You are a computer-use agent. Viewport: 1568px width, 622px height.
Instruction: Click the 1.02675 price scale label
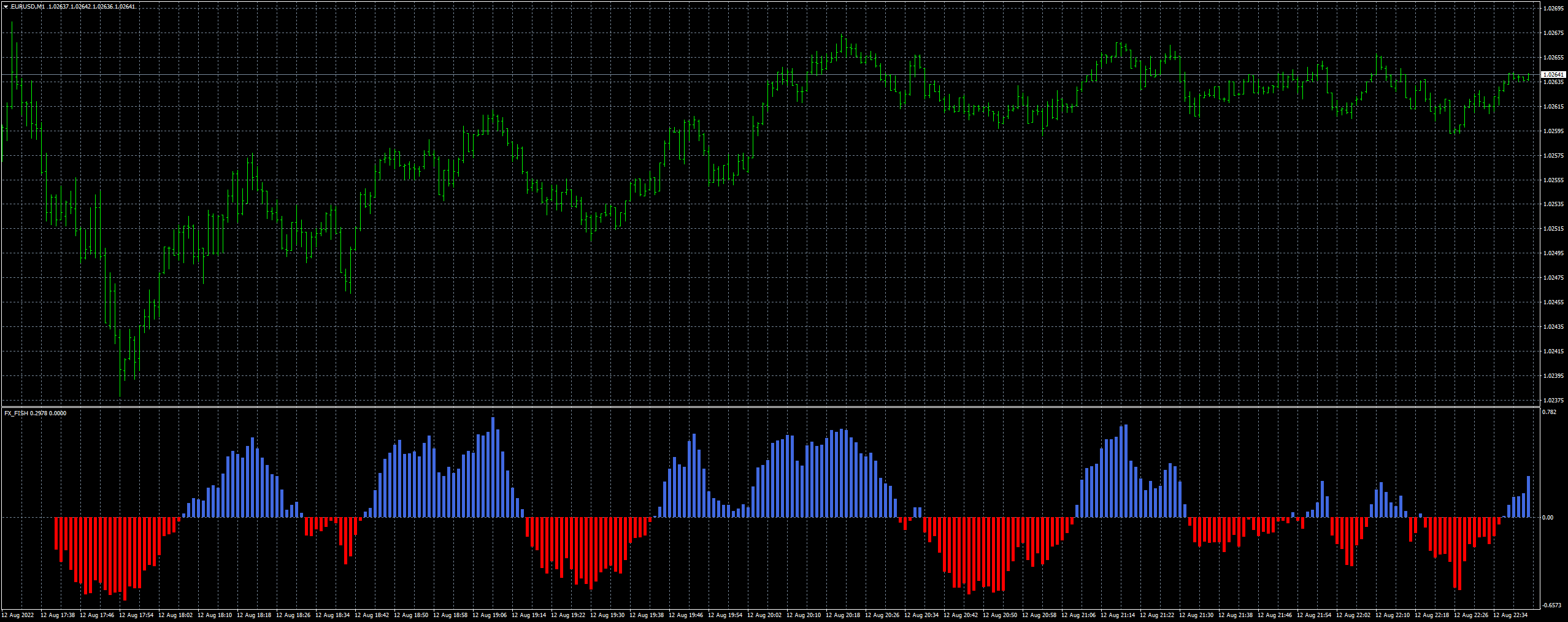pyautogui.click(x=1553, y=33)
